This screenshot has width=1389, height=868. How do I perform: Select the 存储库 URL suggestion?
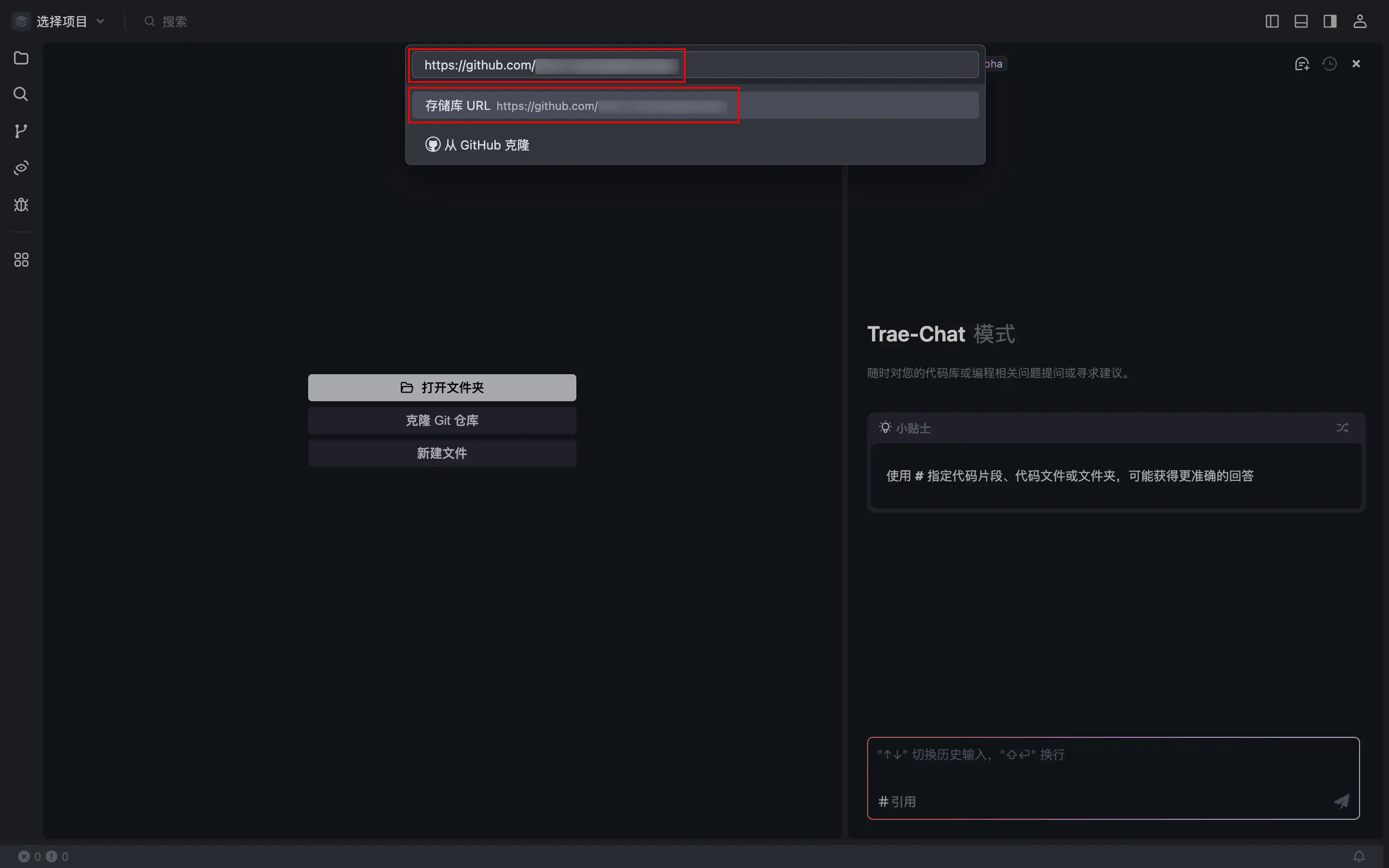click(694, 106)
